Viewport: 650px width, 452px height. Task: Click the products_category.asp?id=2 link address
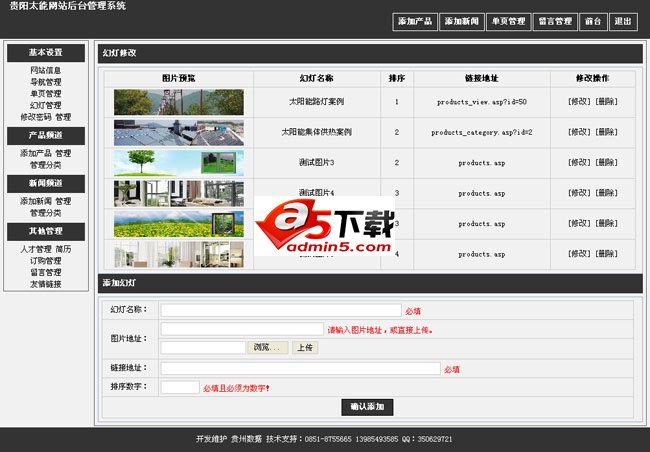[x=482, y=133]
